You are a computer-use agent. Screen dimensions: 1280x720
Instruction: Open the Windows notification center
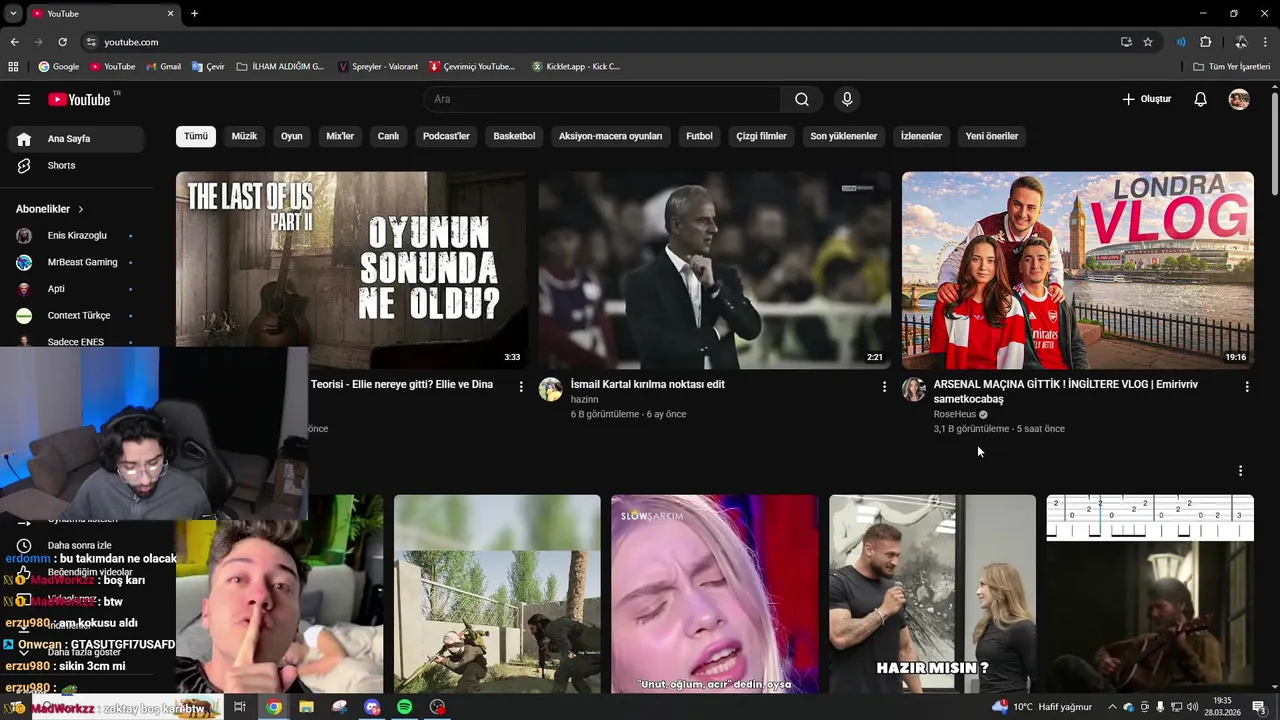pyautogui.click(x=1259, y=707)
